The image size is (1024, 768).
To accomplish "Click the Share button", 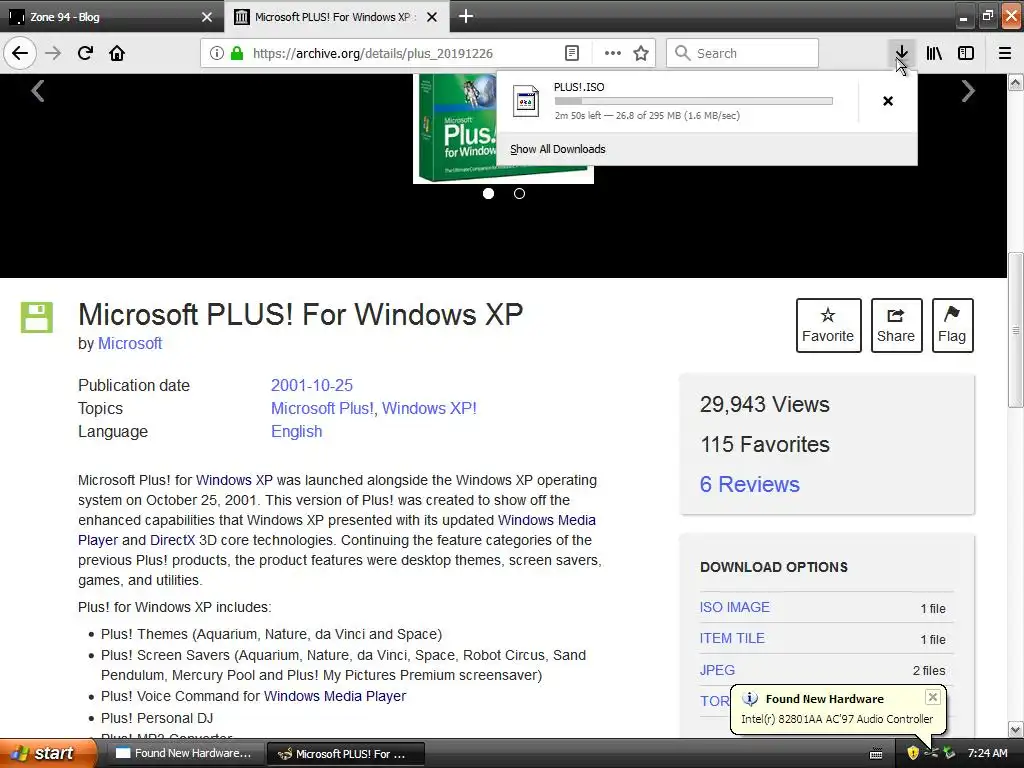I will 896,325.
